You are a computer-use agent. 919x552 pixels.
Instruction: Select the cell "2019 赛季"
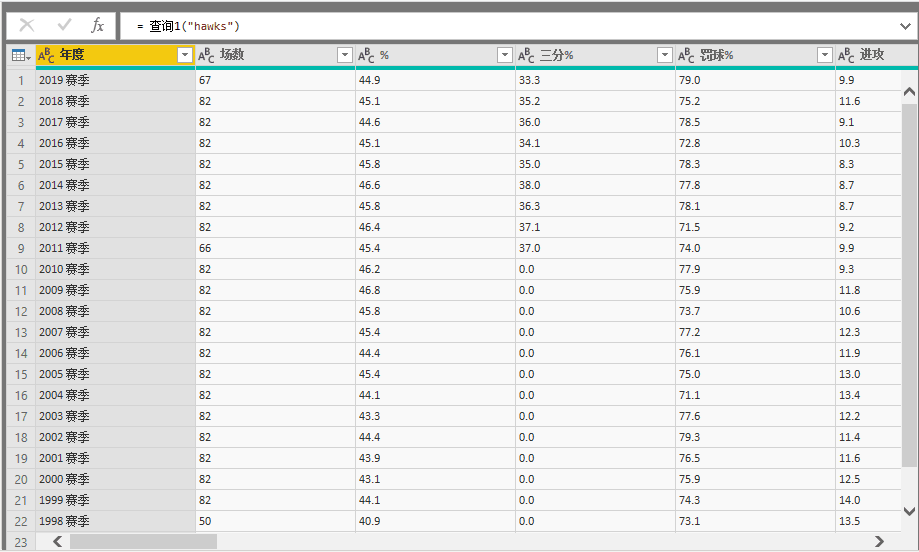pos(115,80)
